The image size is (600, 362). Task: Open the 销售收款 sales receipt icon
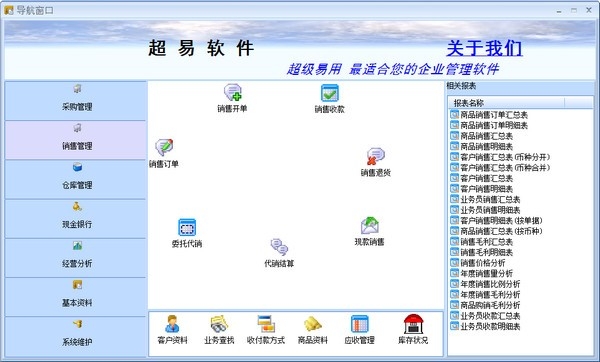(x=329, y=93)
